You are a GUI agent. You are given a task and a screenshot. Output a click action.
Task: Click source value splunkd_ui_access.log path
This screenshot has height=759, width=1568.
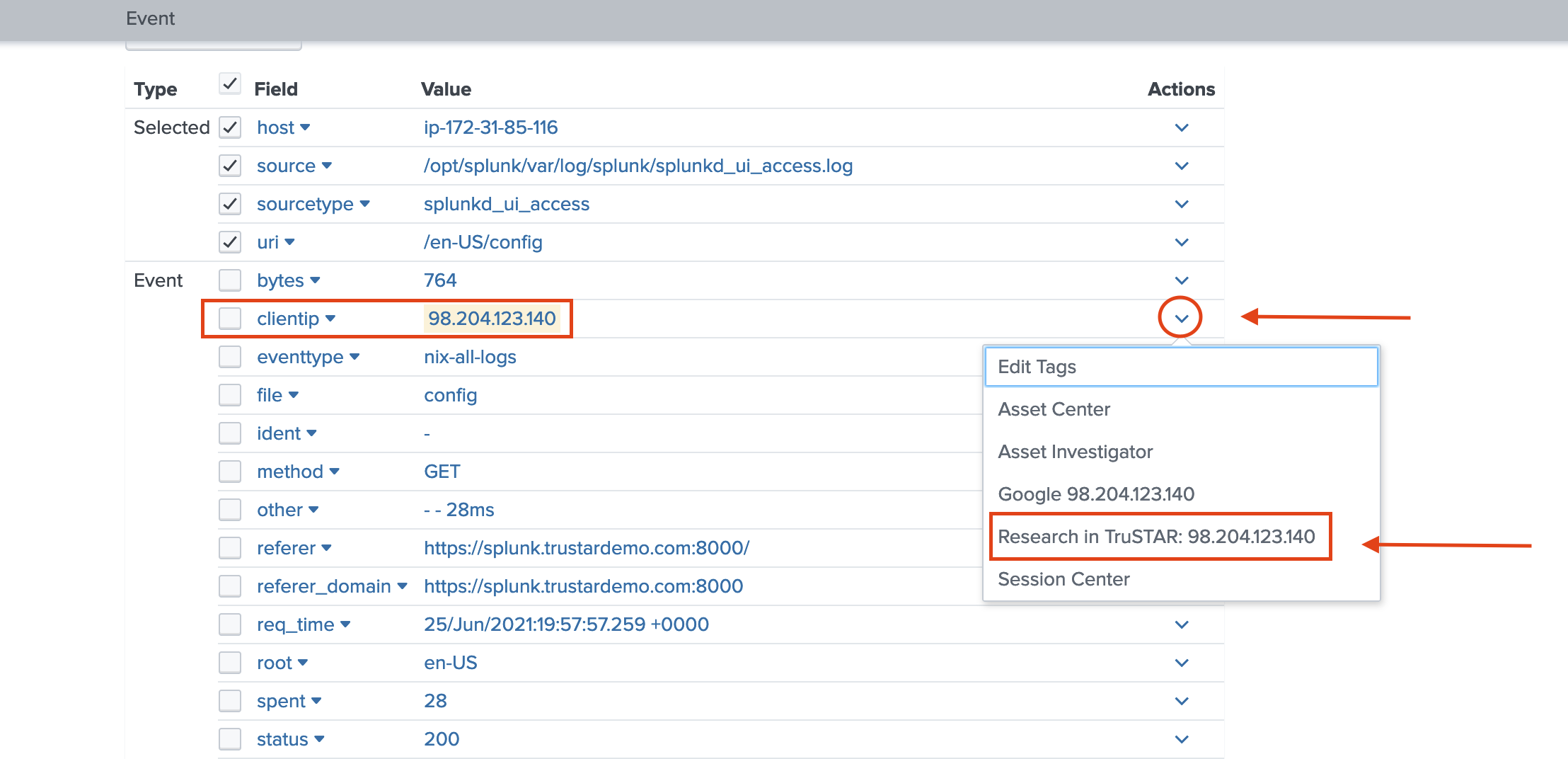[638, 166]
